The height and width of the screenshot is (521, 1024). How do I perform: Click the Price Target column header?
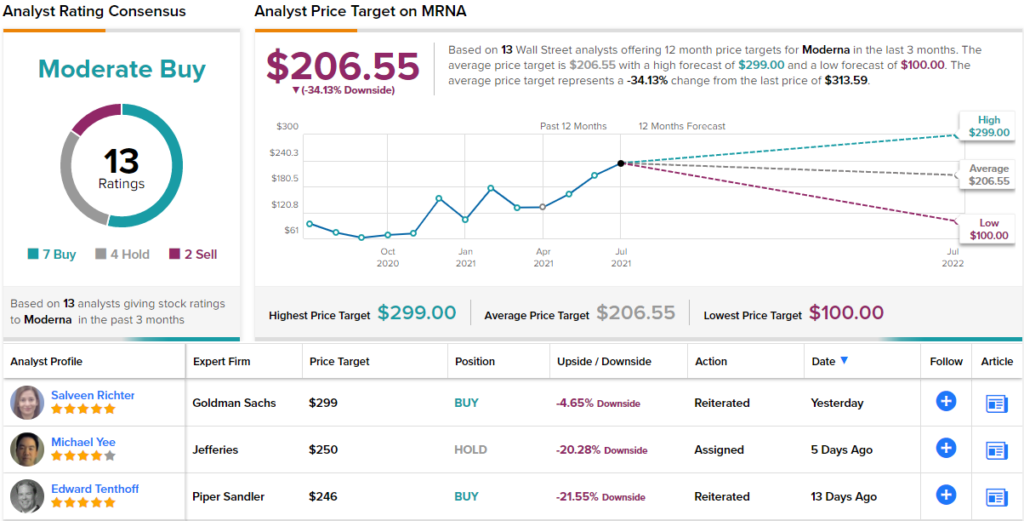[x=339, y=361]
